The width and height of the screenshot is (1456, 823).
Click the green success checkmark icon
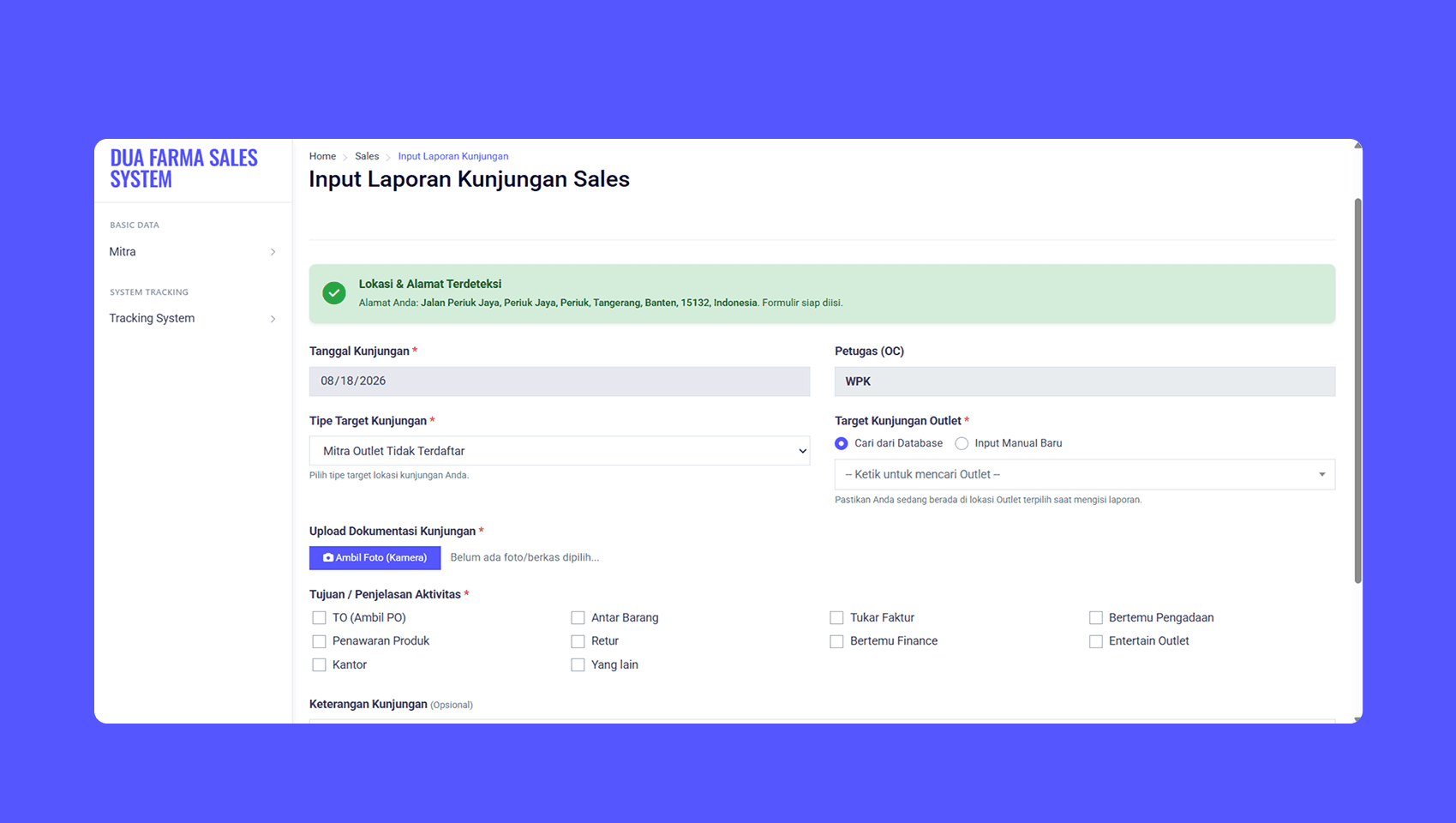334,293
